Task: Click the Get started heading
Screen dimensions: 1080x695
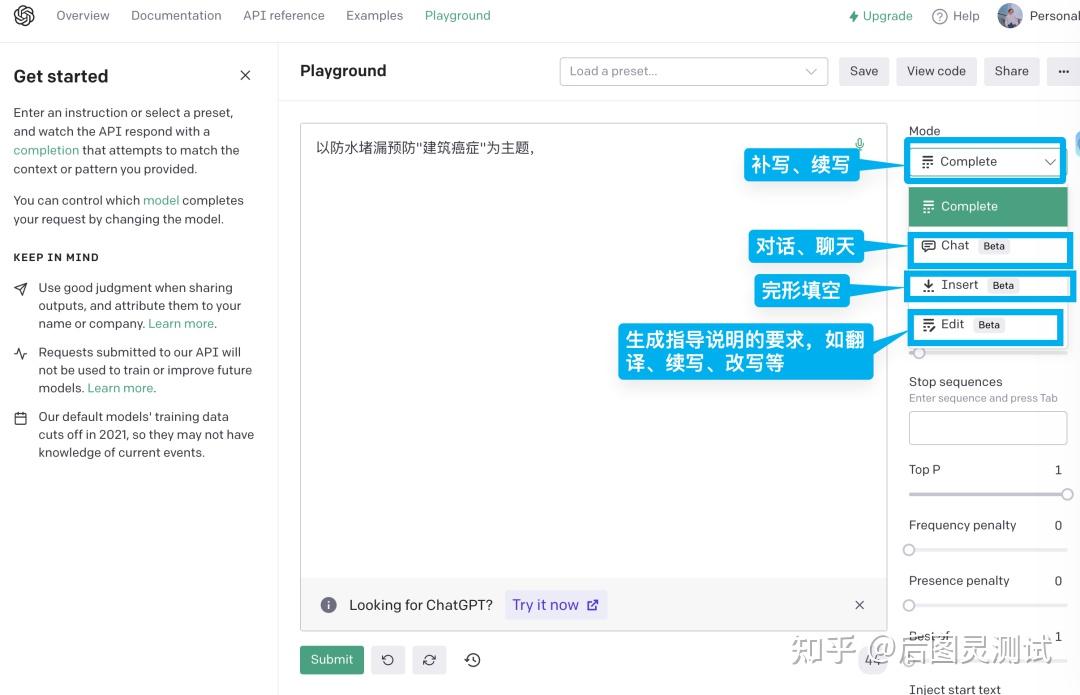Action: point(61,76)
